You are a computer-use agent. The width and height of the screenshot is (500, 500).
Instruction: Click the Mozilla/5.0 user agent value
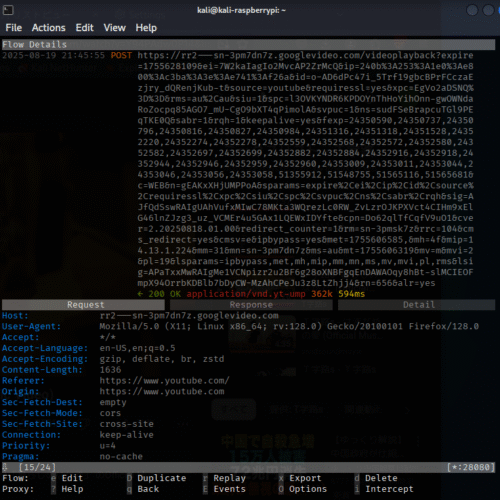point(289,326)
